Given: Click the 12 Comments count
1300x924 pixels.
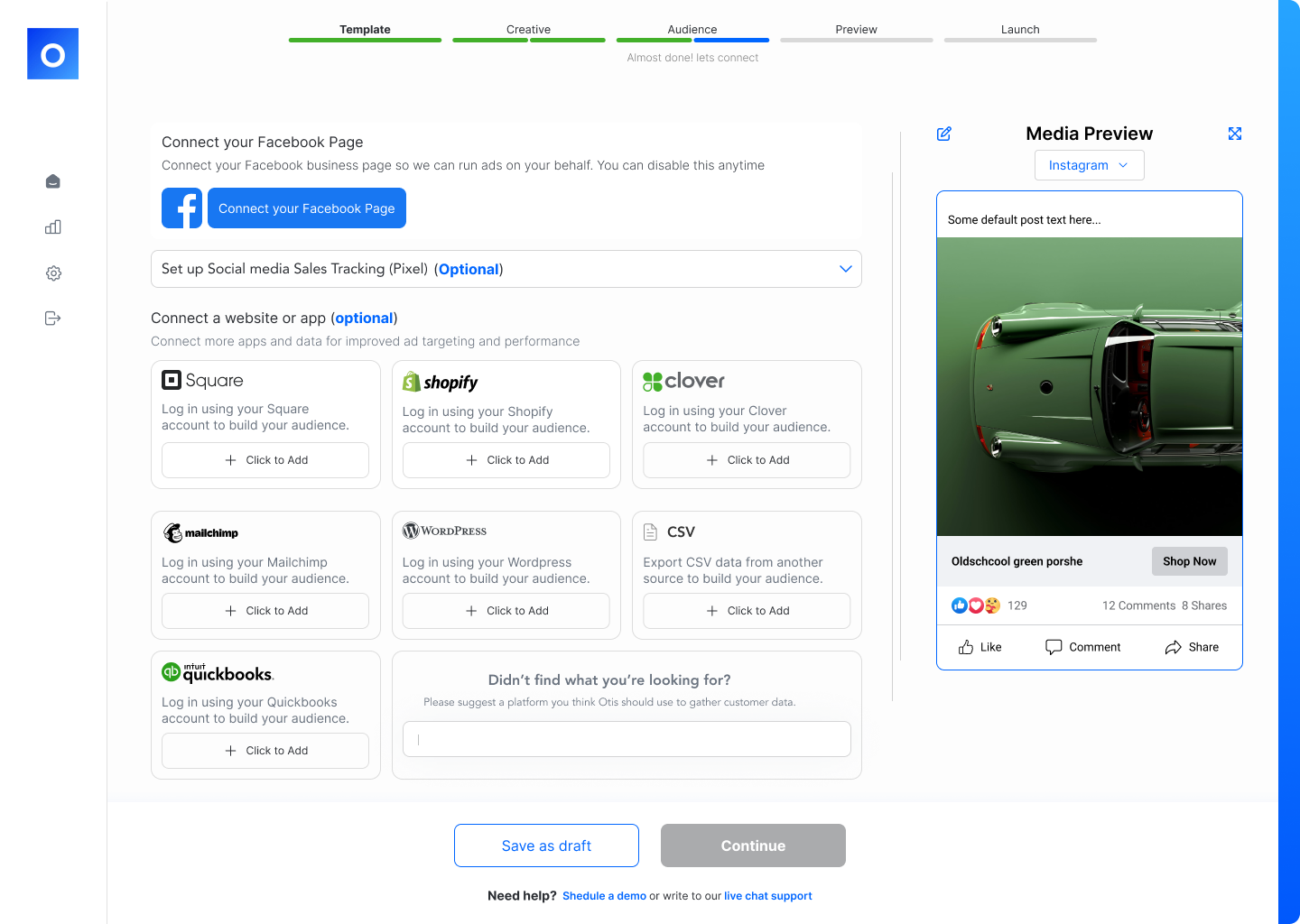Looking at the screenshot, I should pos(1138,605).
